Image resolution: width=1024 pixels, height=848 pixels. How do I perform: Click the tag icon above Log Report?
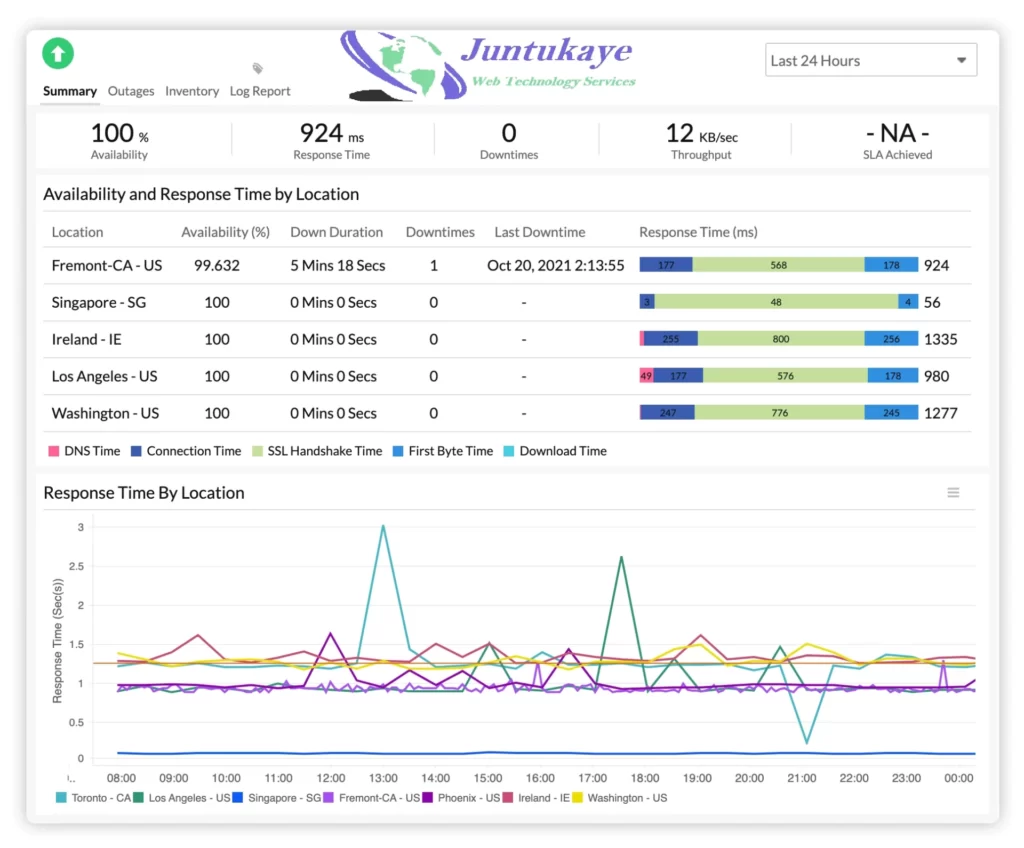(x=258, y=69)
